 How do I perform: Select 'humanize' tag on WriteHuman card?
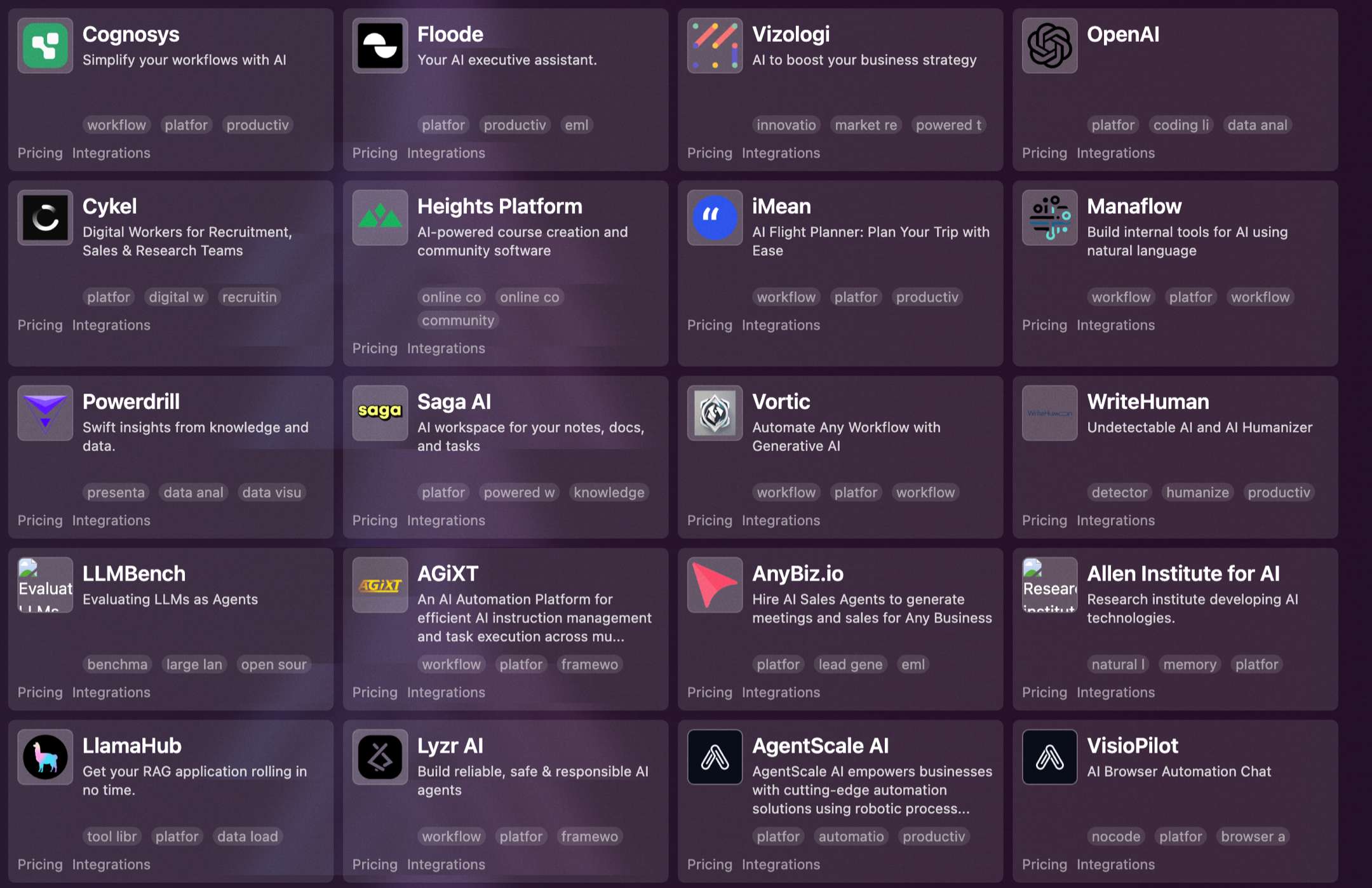pyautogui.click(x=1197, y=492)
